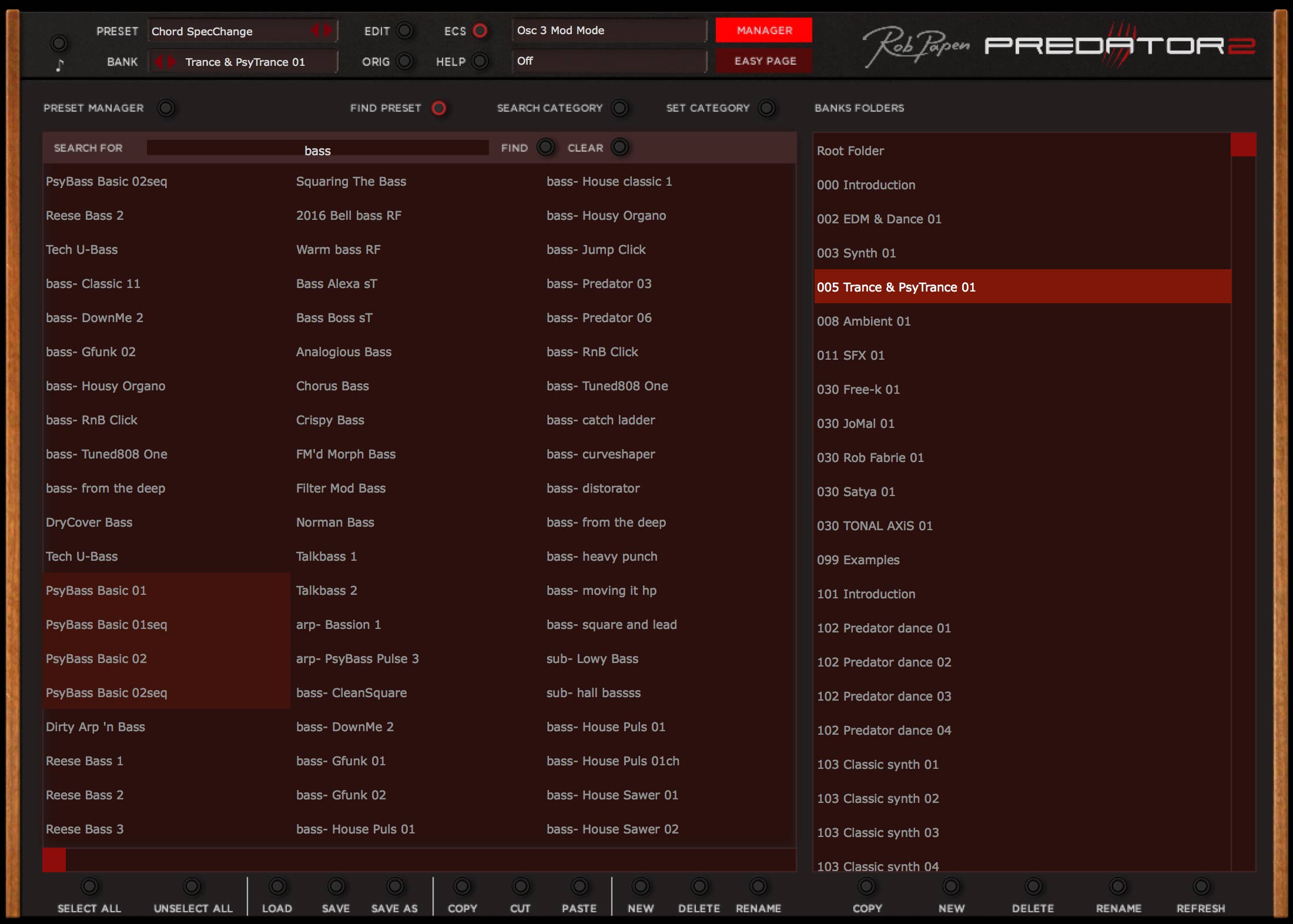This screenshot has height=924, width=1293.
Task: Go to the previous preset arrow
Action: [315, 31]
